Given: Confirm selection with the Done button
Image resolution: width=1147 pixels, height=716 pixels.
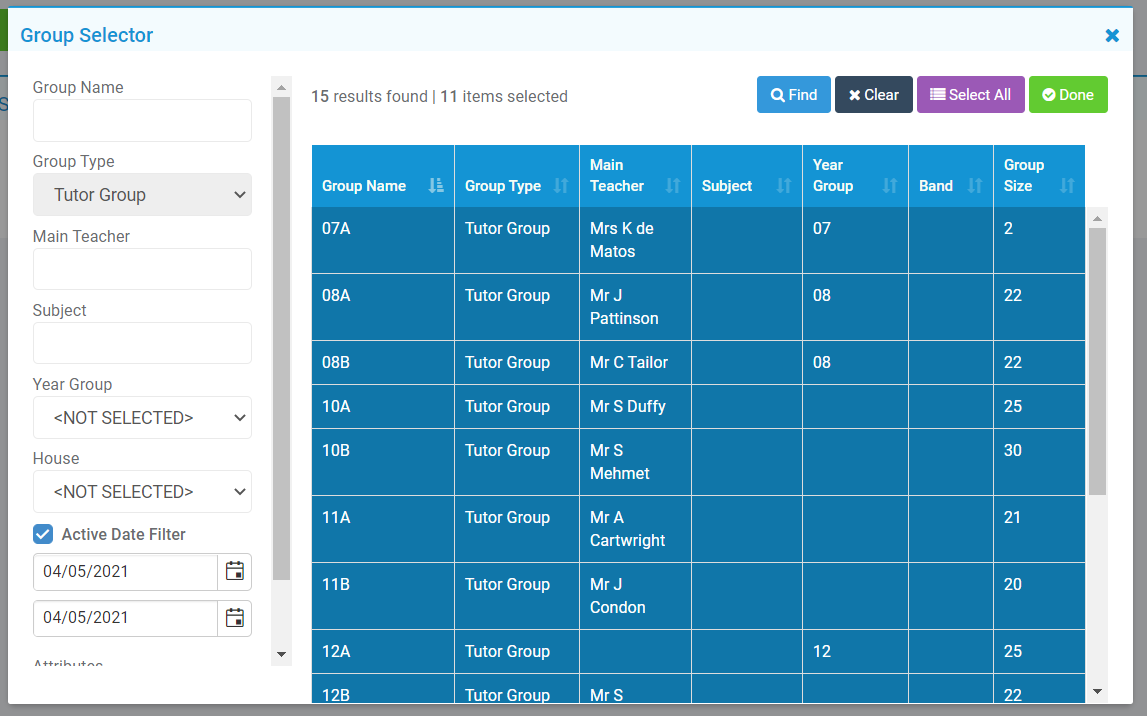Looking at the screenshot, I should (1068, 95).
